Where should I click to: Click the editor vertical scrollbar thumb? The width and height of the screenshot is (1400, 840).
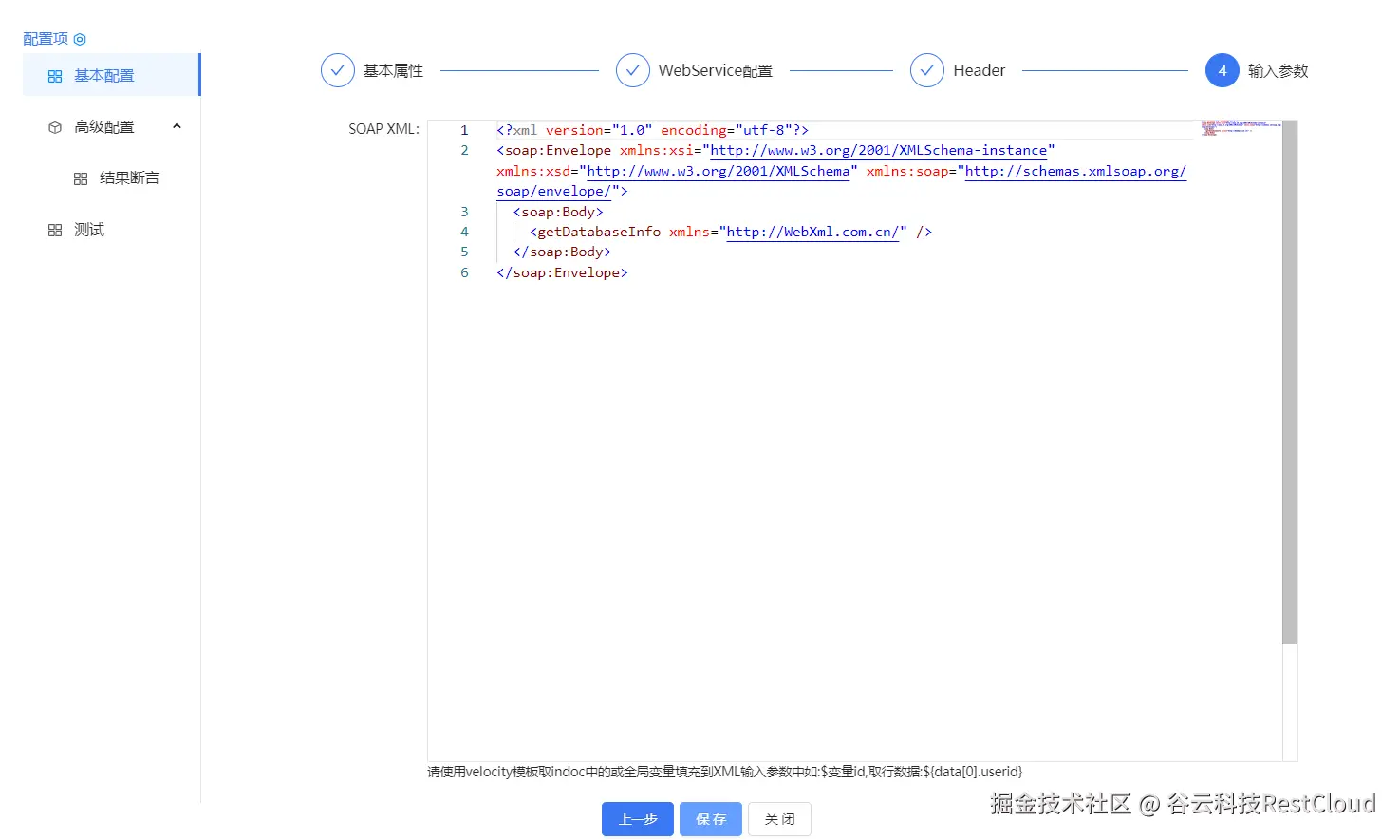pyautogui.click(x=1290, y=383)
